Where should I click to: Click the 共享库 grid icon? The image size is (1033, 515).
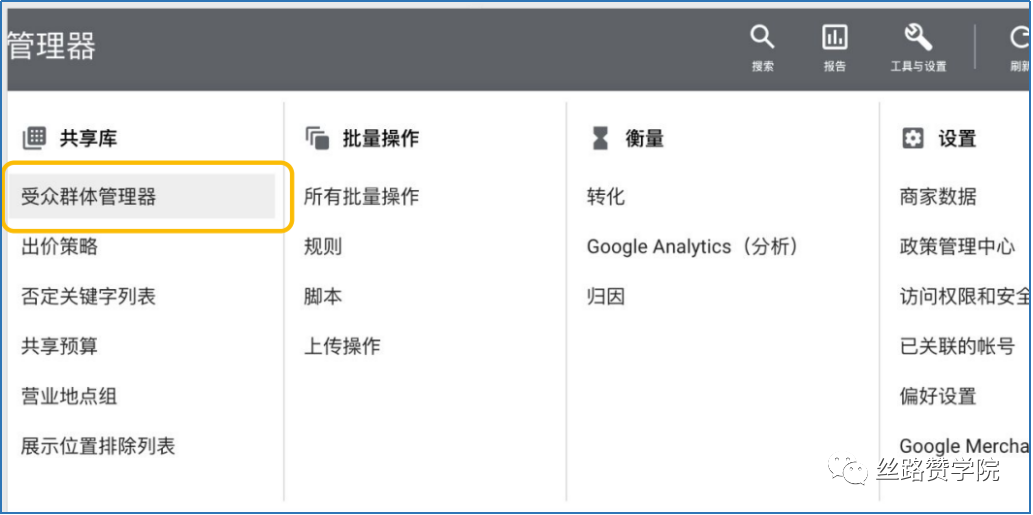[34, 138]
